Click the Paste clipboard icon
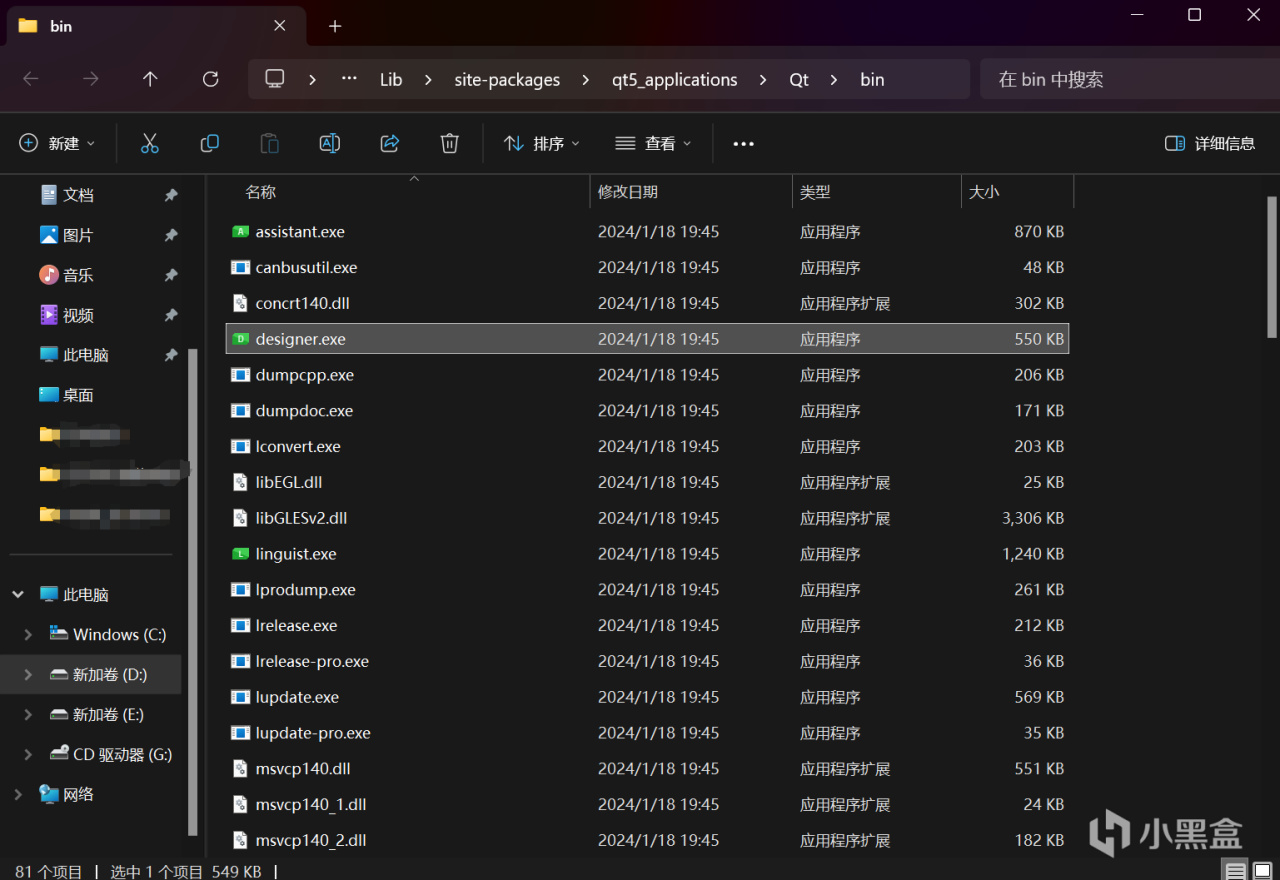Image resolution: width=1280 pixels, height=880 pixels. click(270, 143)
